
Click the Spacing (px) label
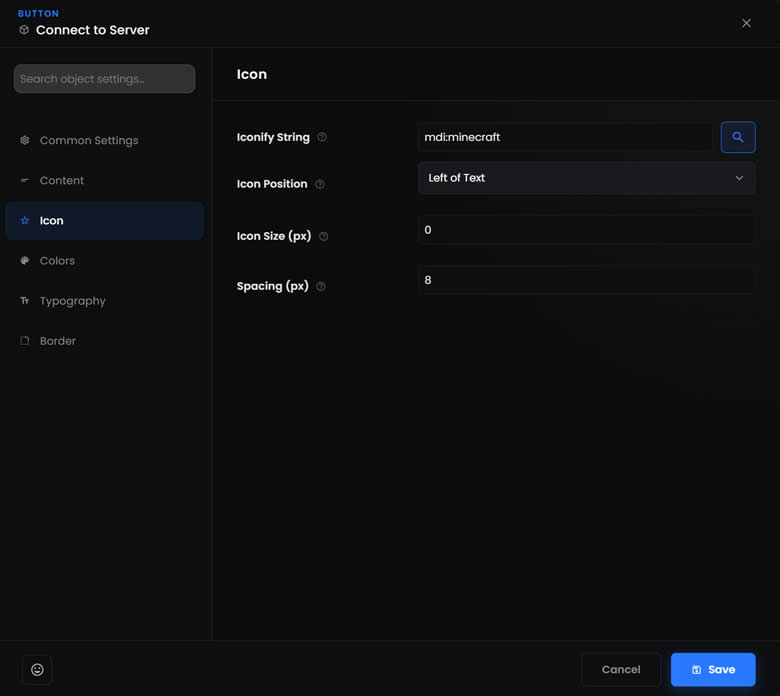pos(273,286)
